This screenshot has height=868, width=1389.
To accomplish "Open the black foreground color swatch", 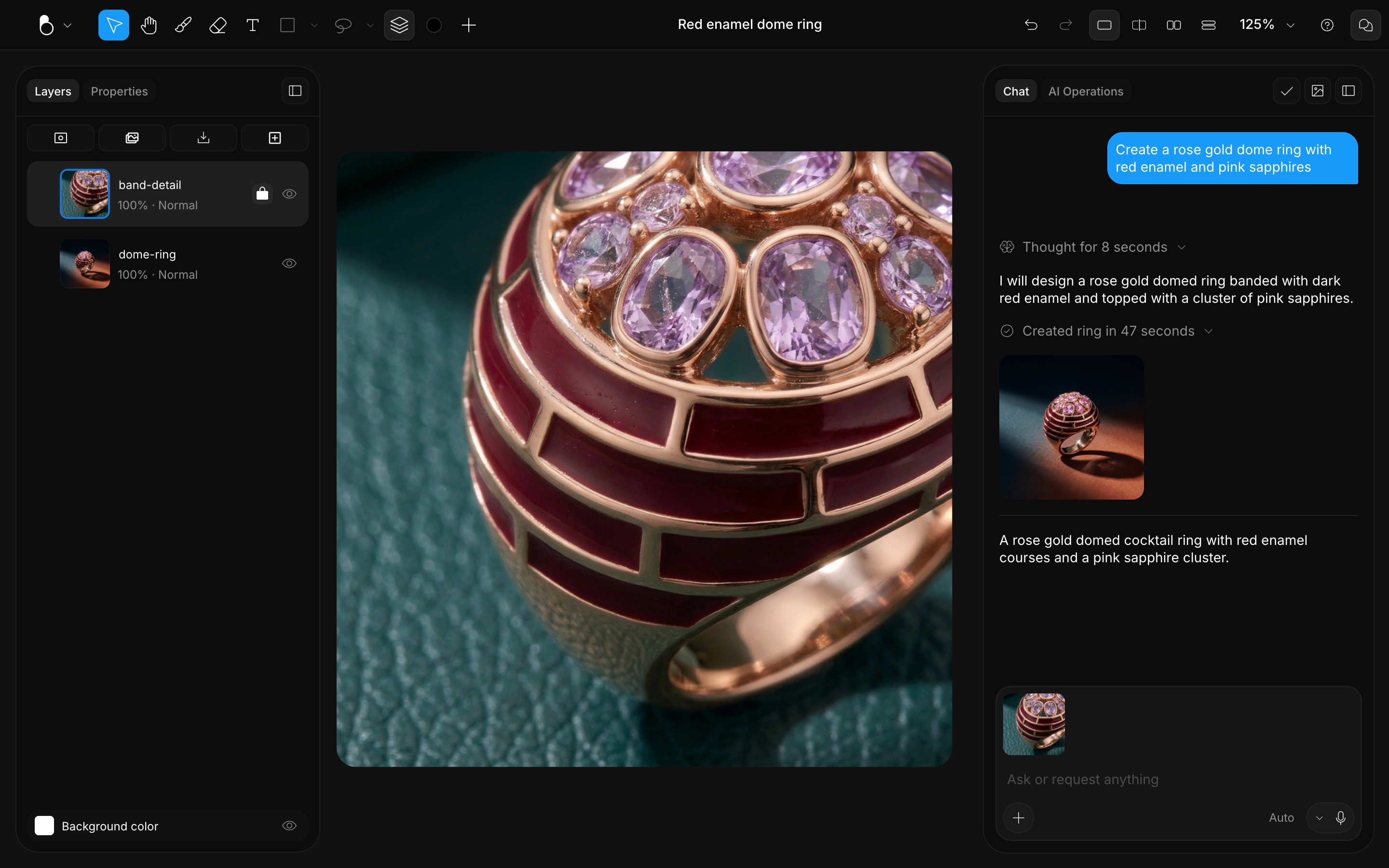I will pos(434,25).
